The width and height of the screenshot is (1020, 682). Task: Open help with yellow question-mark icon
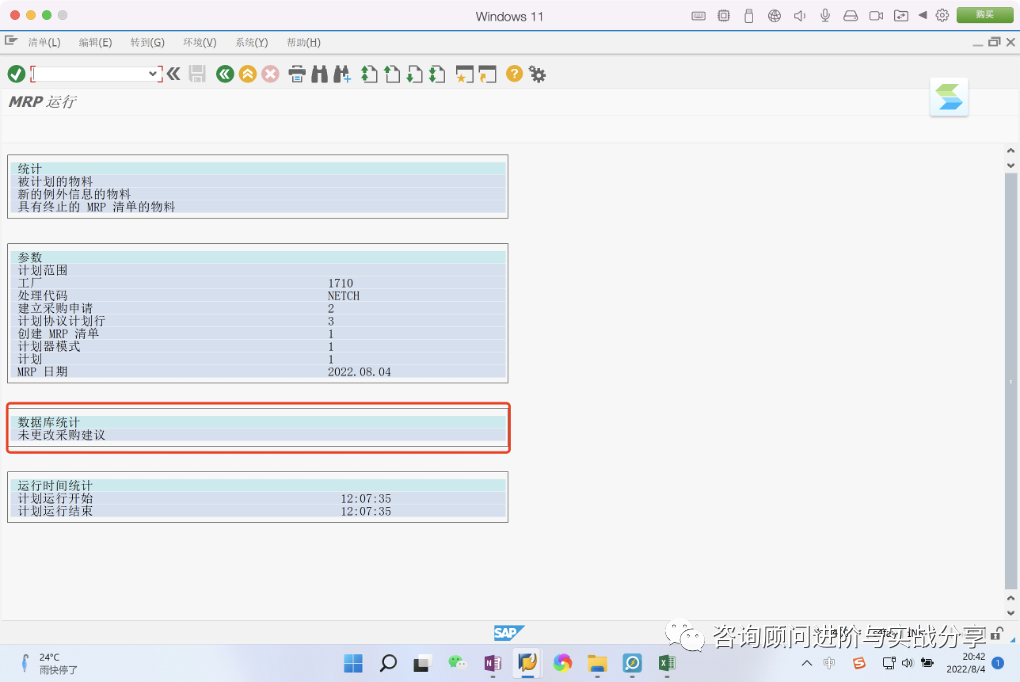514,74
